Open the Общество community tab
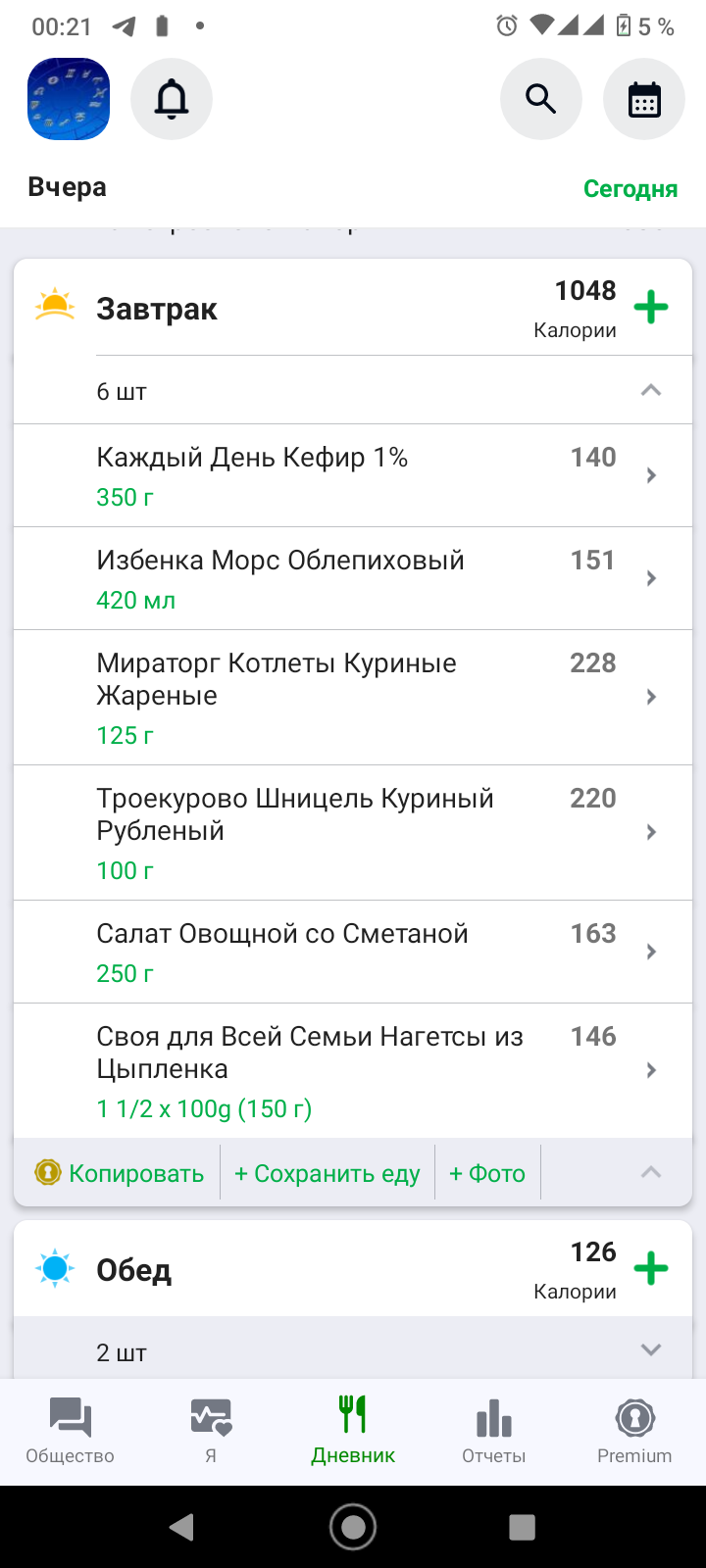The image size is (706, 1568). click(x=70, y=1431)
